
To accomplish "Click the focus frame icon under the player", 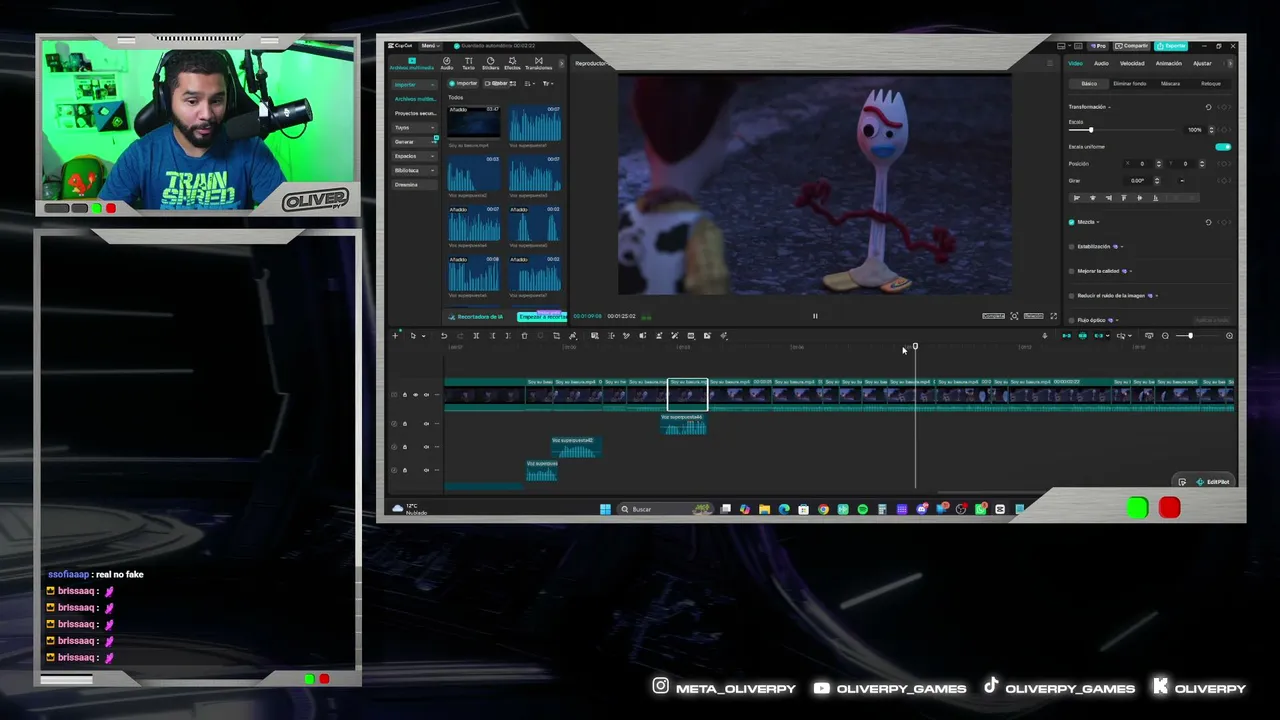I will pyautogui.click(x=1014, y=316).
